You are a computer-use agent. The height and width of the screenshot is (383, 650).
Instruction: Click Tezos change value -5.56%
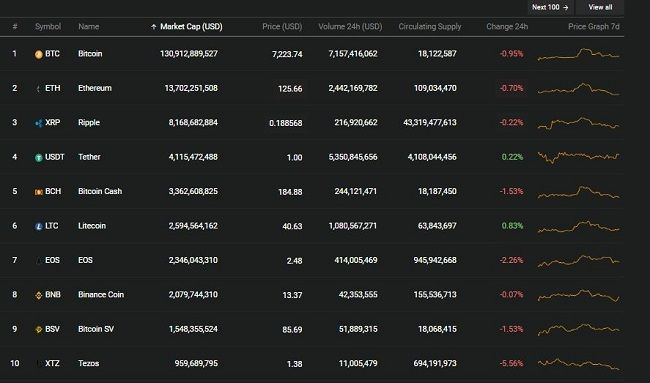coord(512,363)
